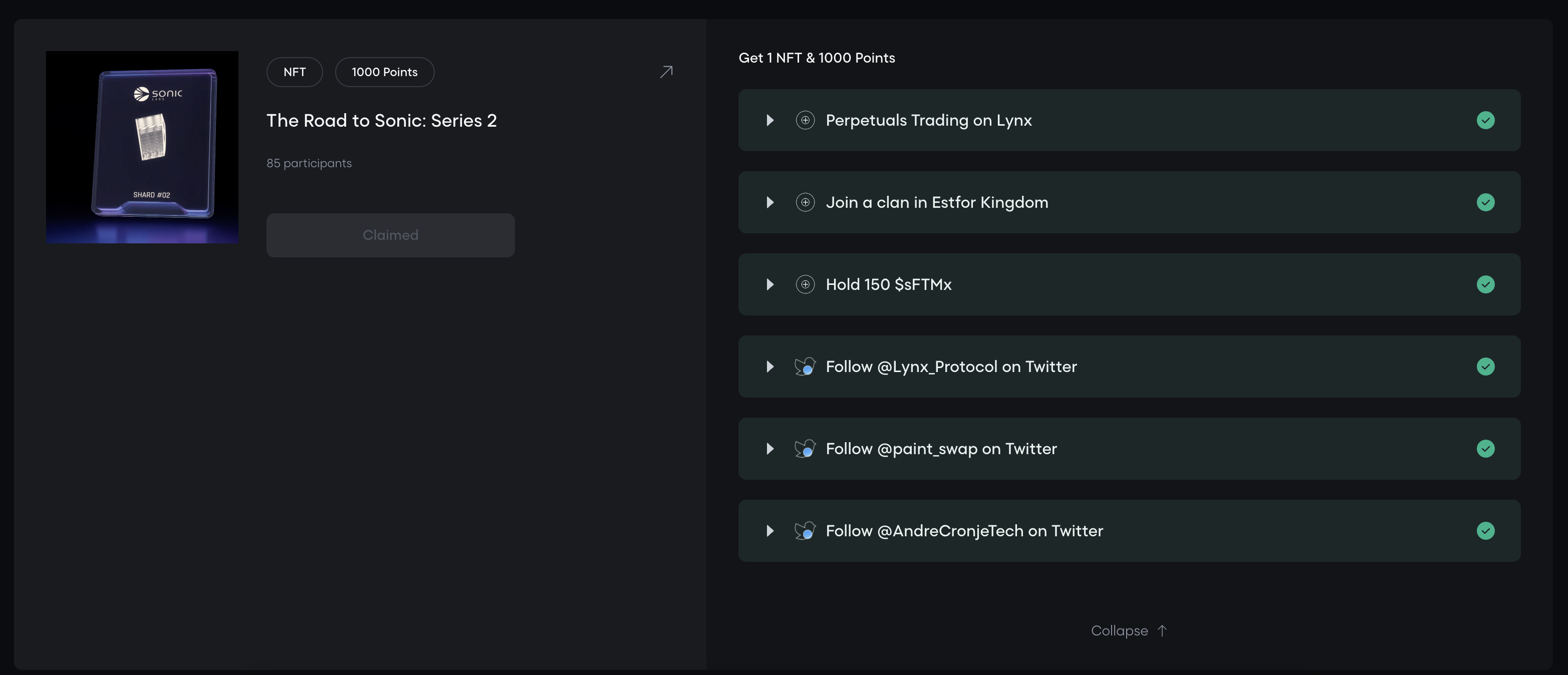Open quest via top-right arrow icon
This screenshot has width=1568, height=675.
point(666,72)
